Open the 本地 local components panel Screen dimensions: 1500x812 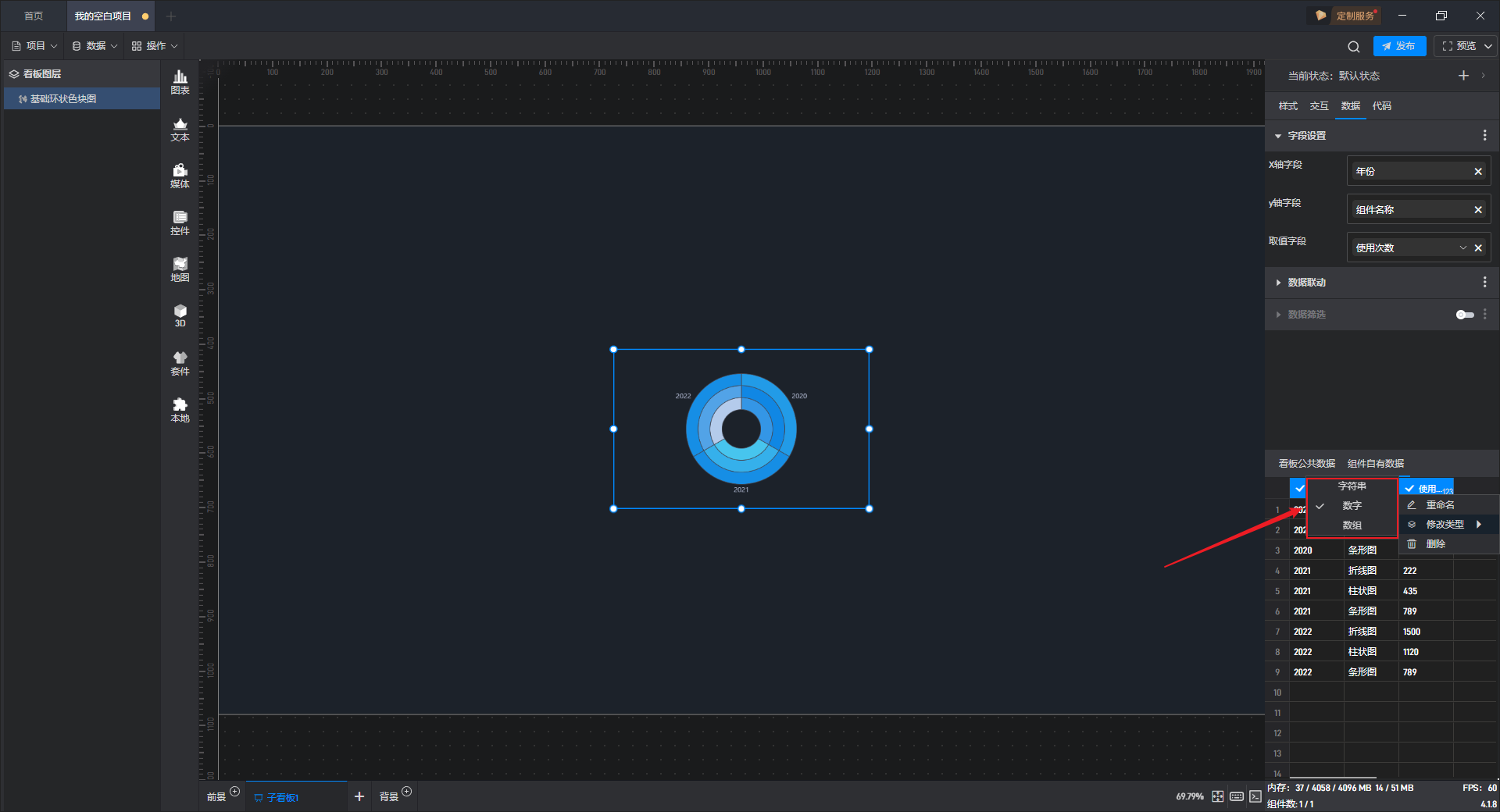tap(180, 410)
